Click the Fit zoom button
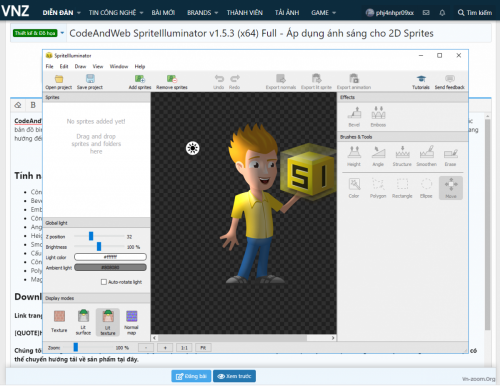The height and width of the screenshot is (386, 500). coord(203,348)
